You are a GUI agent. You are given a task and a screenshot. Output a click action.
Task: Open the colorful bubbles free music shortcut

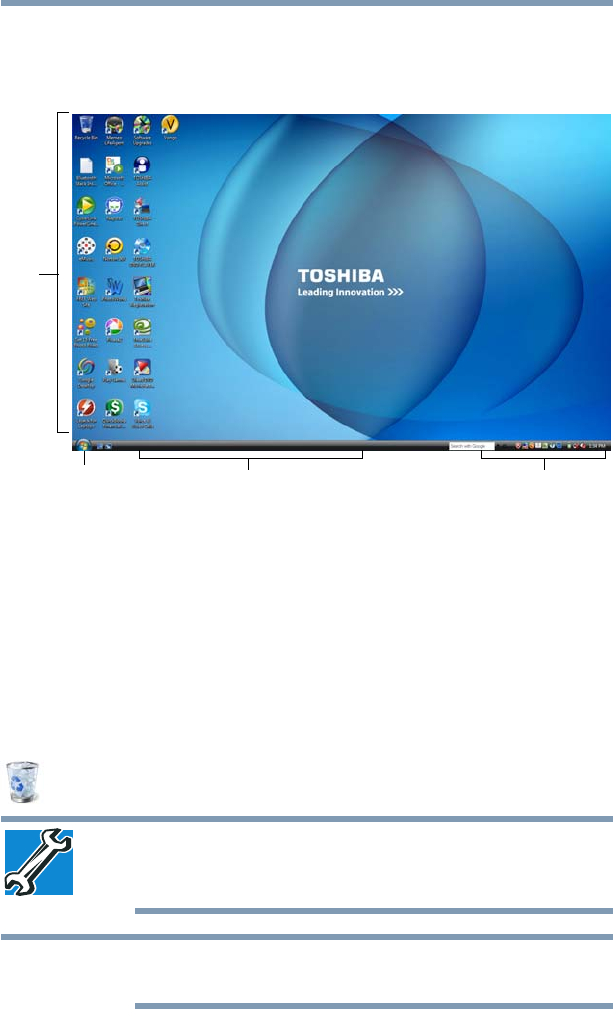(86, 333)
